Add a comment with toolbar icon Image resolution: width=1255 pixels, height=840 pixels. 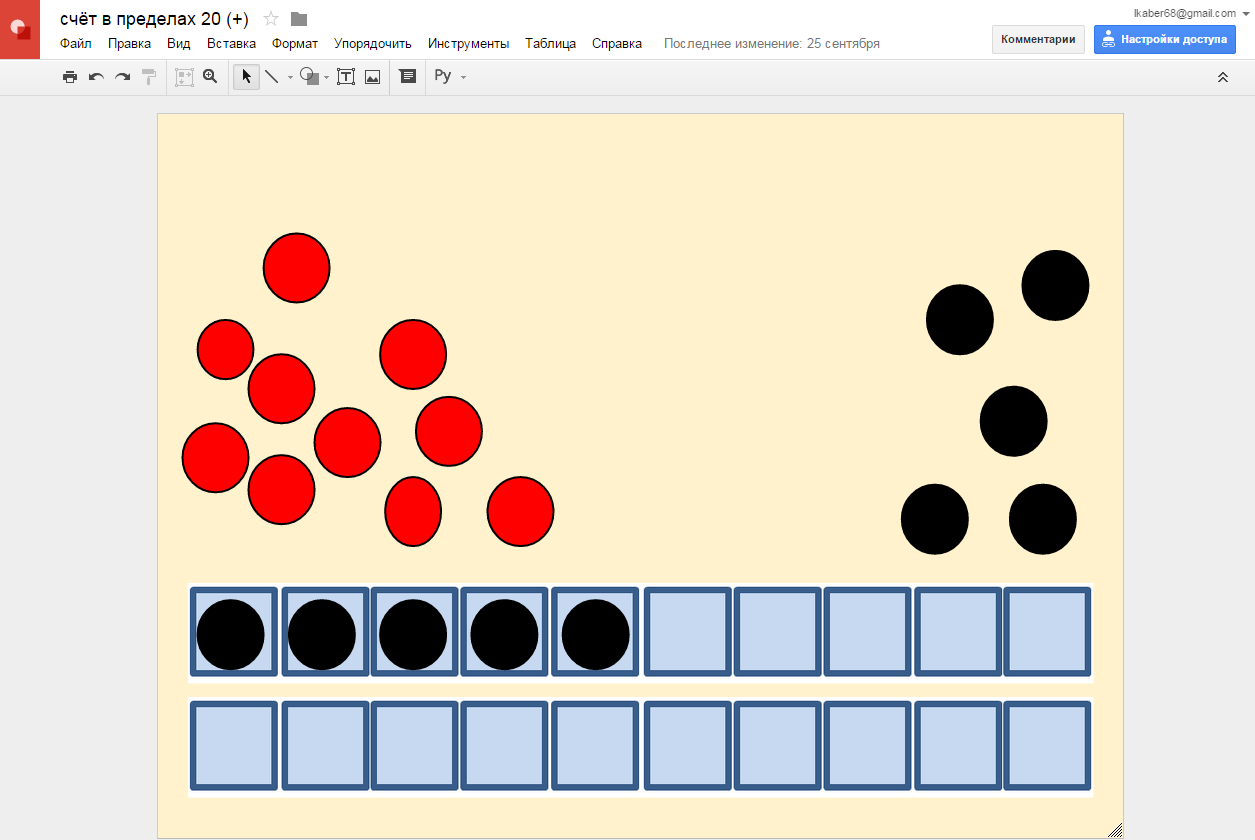pos(408,77)
